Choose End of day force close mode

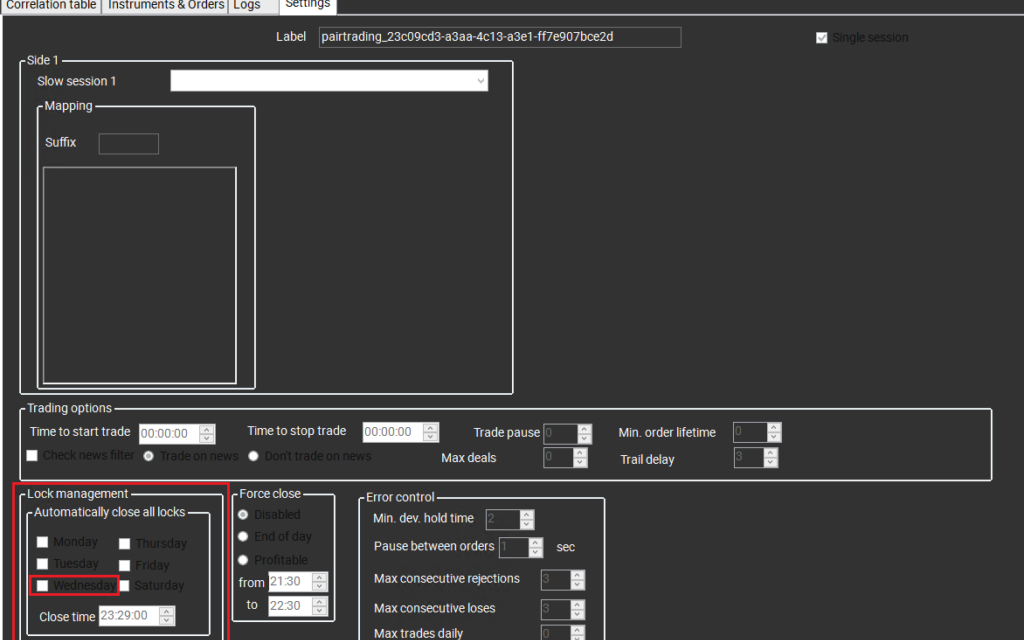(242, 536)
